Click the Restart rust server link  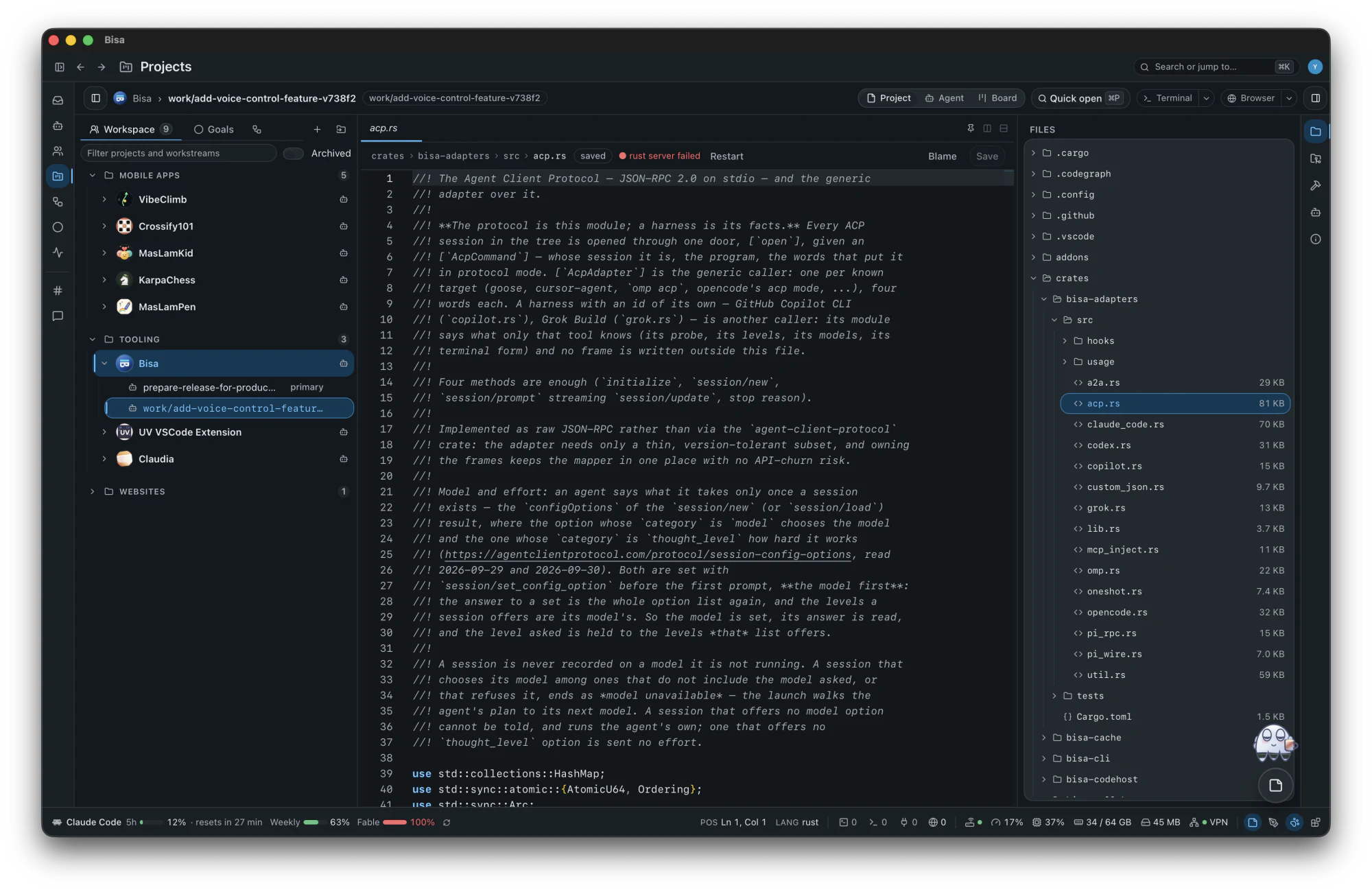tap(726, 156)
